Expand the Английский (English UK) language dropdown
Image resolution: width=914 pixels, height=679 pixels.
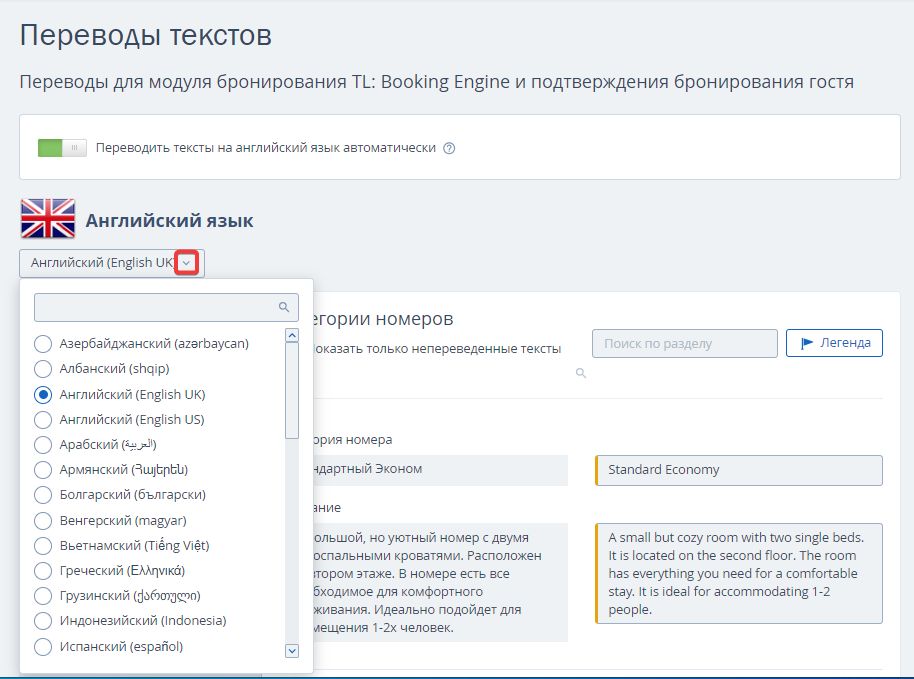click(187, 263)
